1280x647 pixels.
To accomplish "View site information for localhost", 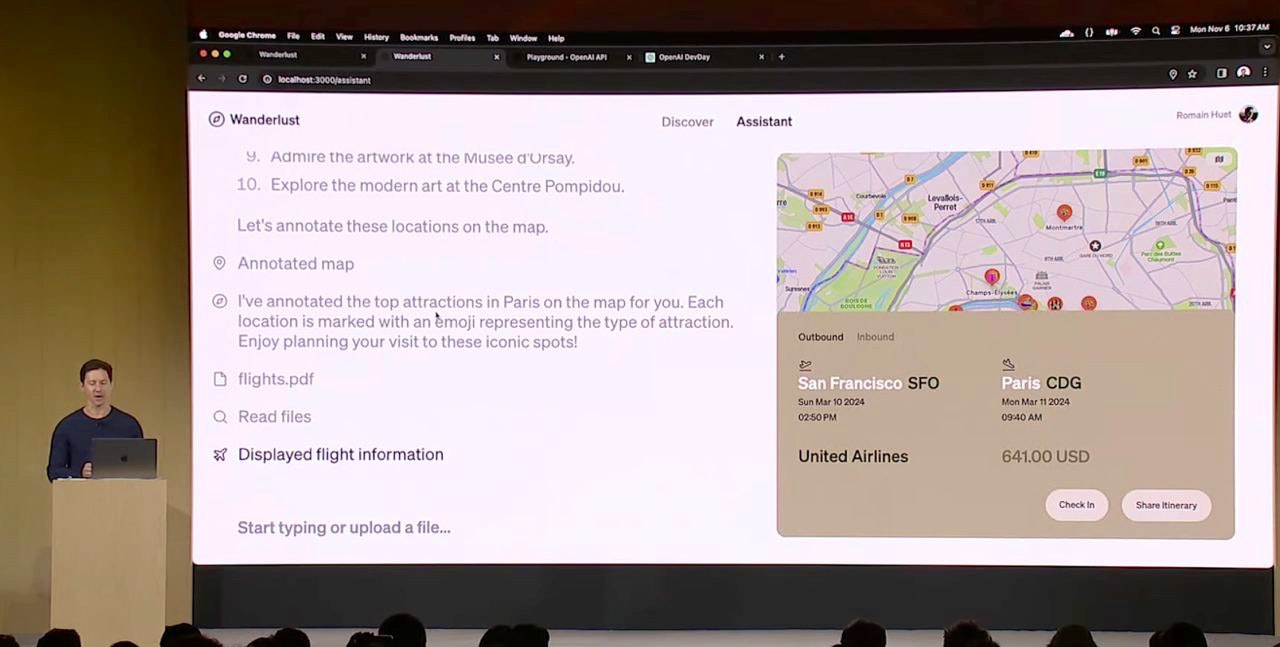I will (x=267, y=79).
